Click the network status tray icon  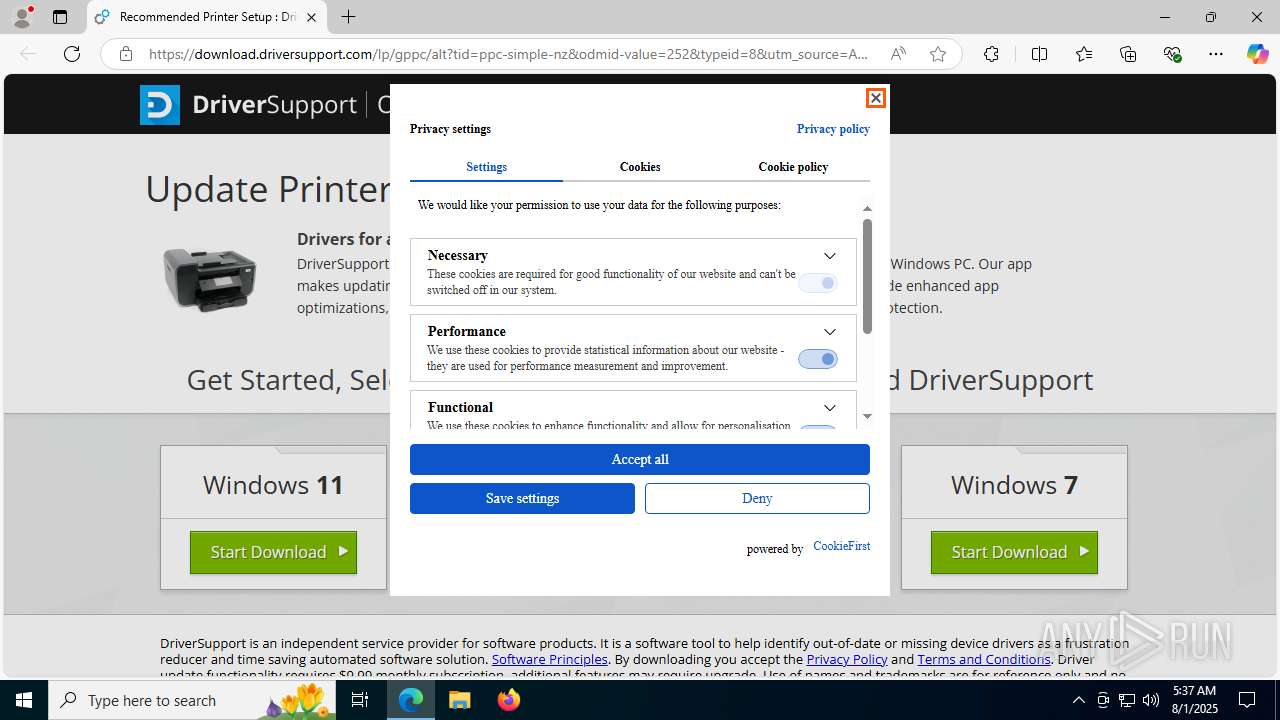1126,700
